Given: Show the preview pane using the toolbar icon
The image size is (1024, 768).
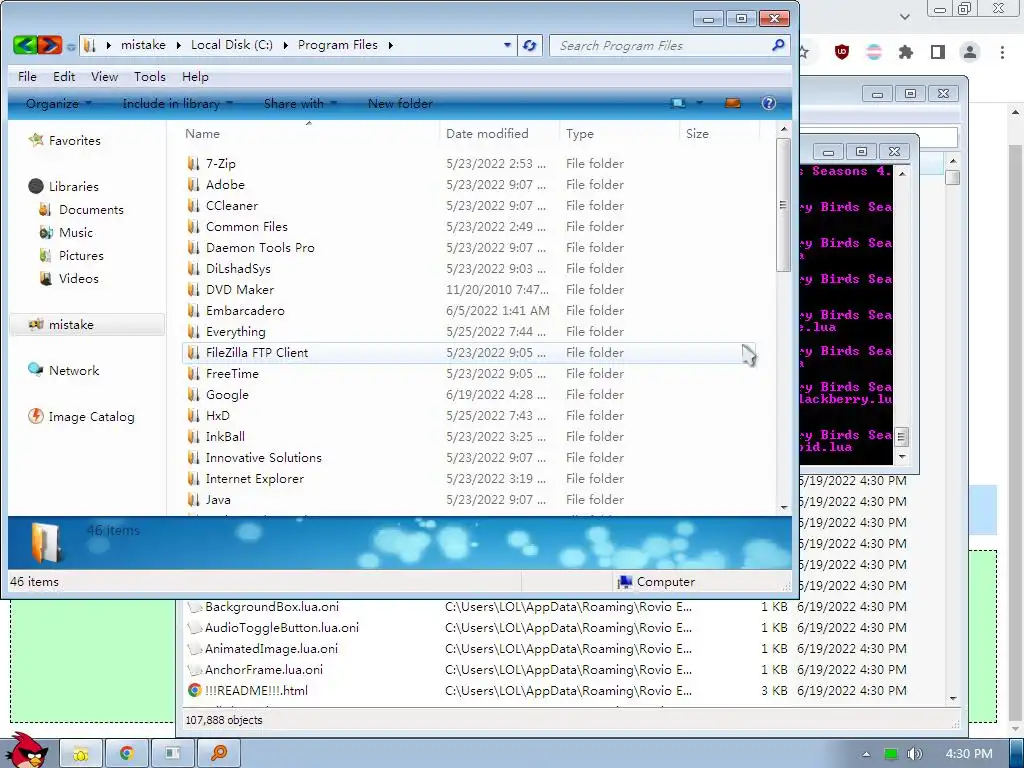Looking at the screenshot, I should [x=733, y=103].
